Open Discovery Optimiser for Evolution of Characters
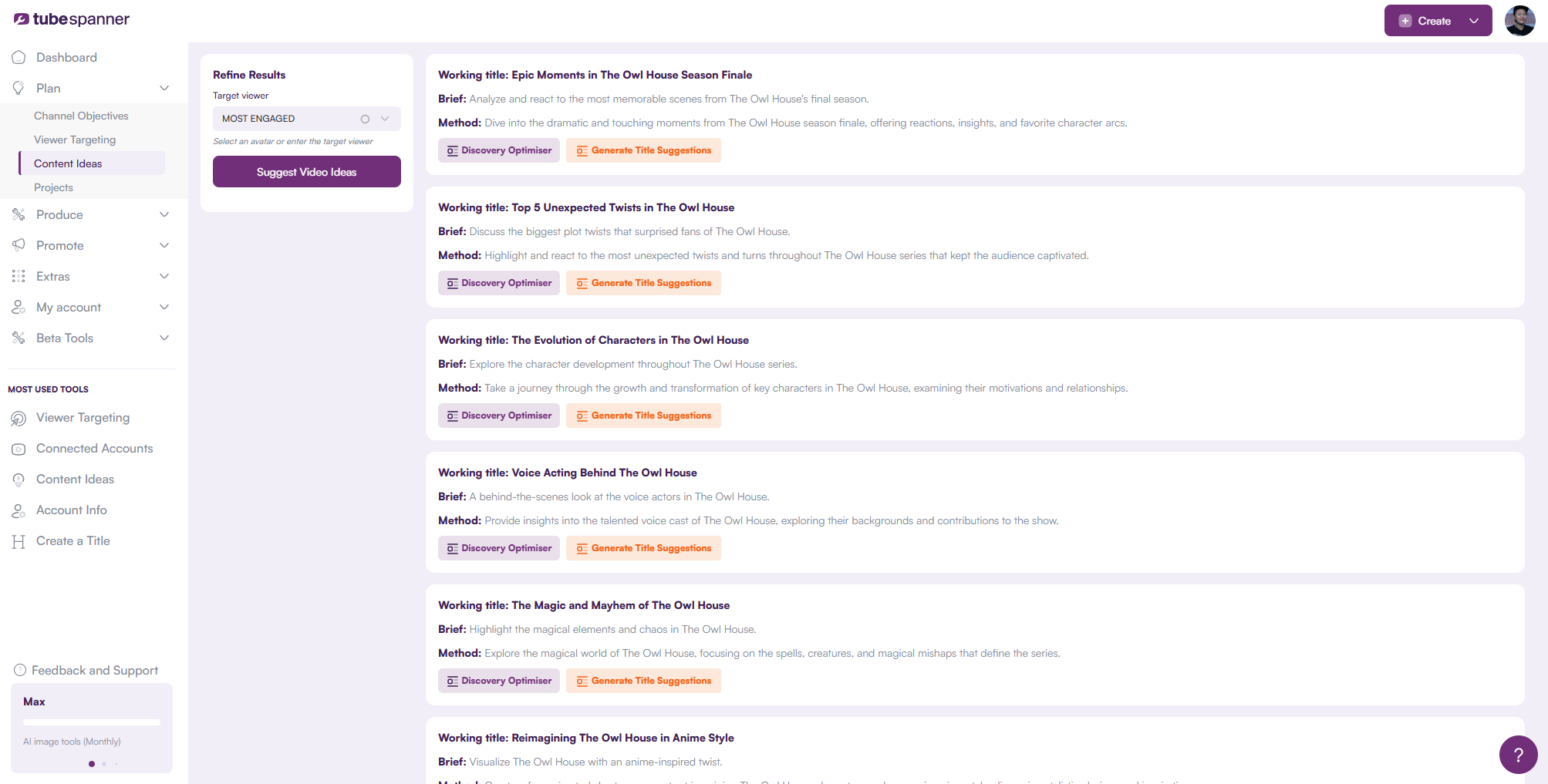The width and height of the screenshot is (1548, 784). click(x=499, y=416)
